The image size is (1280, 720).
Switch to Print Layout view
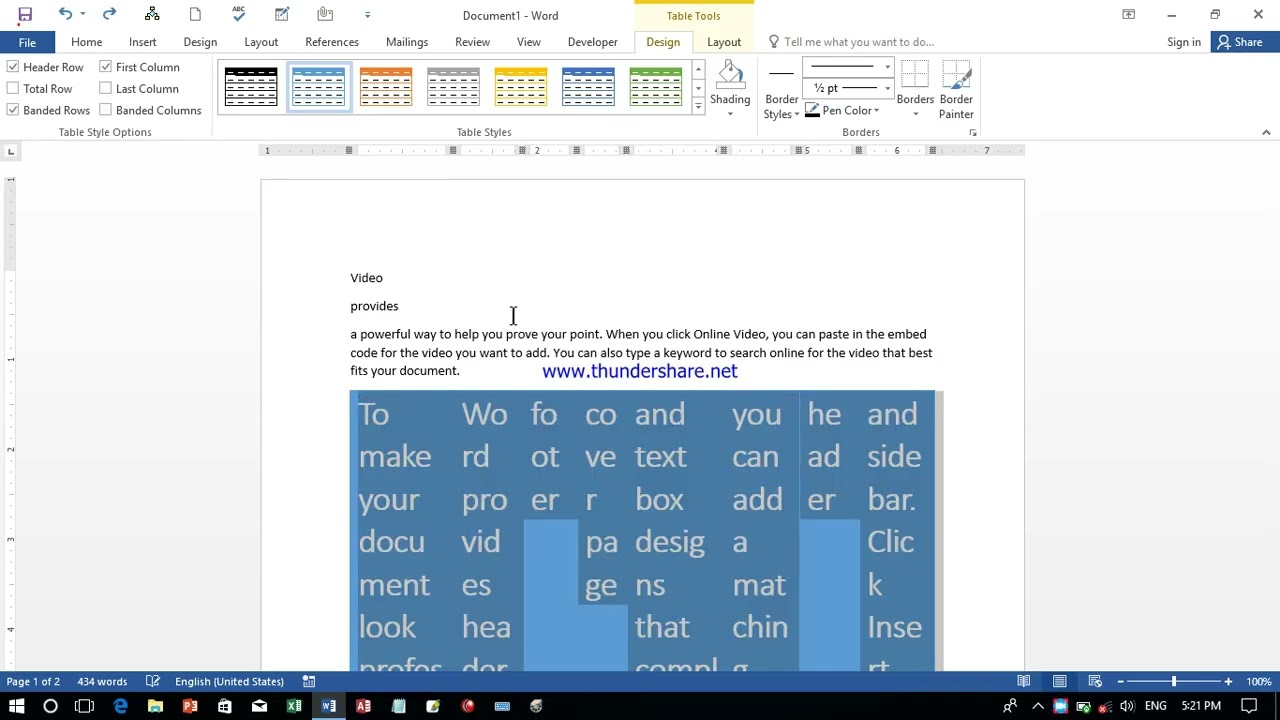coord(1060,681)
